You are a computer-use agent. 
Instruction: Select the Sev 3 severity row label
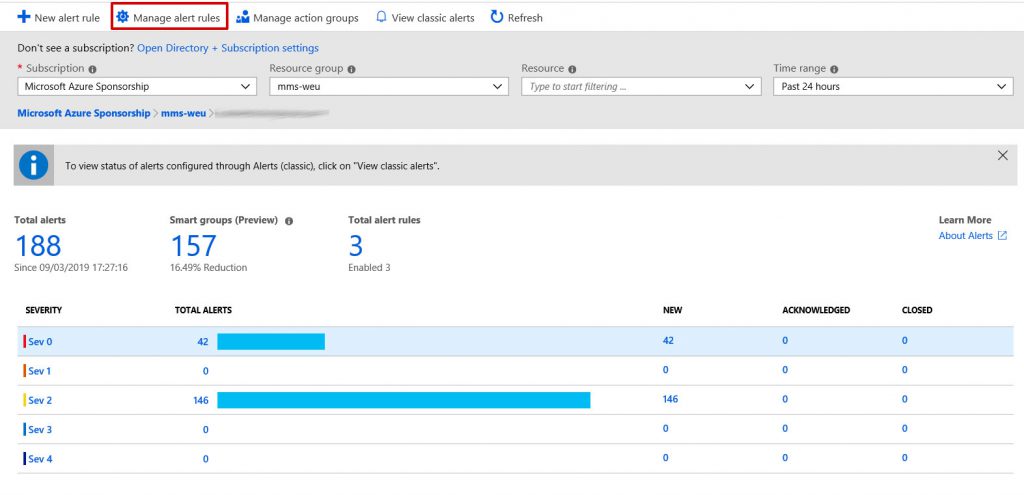[40, 430]
